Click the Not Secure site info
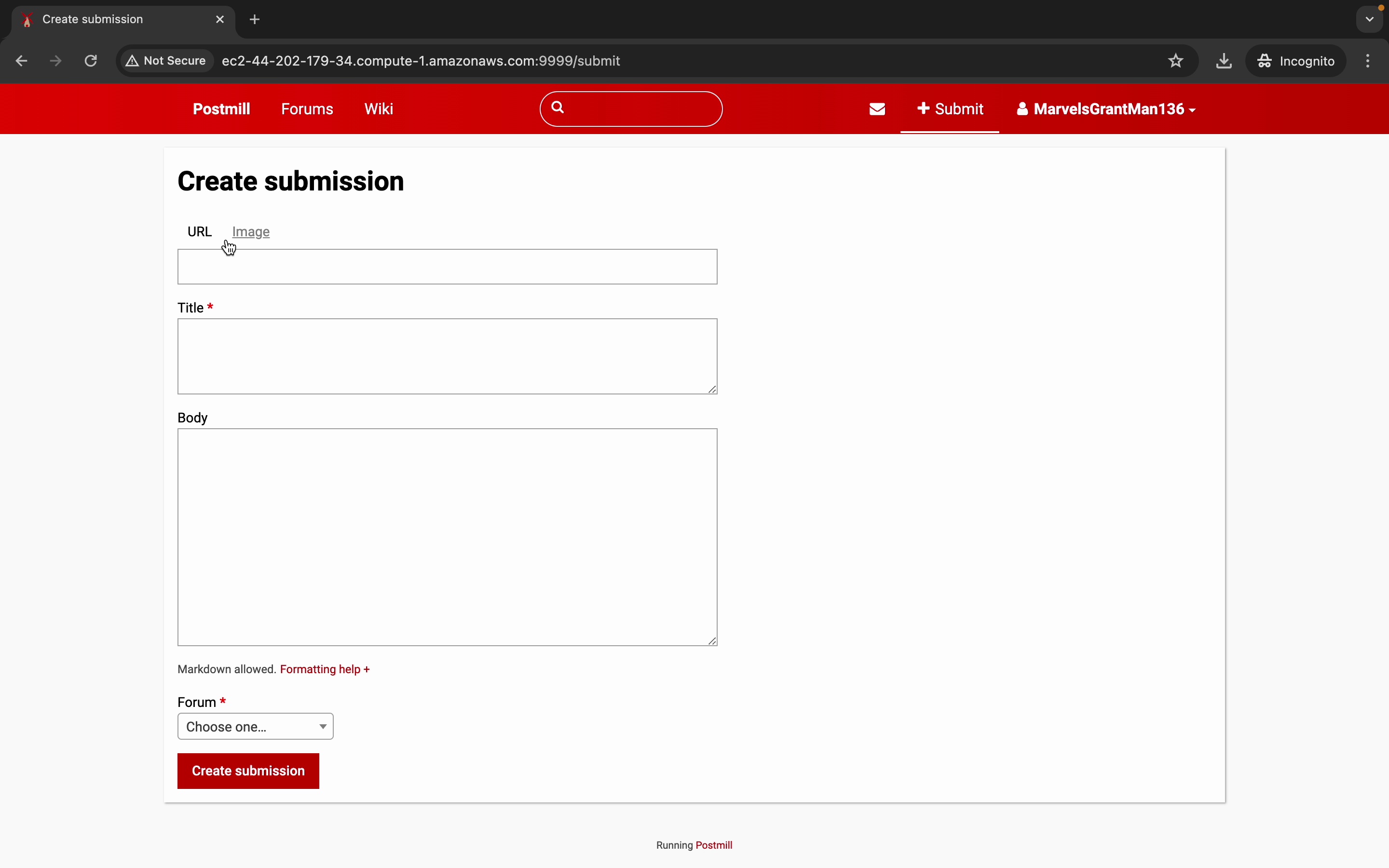The height and width of the screenshot is (868, 1389). coord(166,61)
